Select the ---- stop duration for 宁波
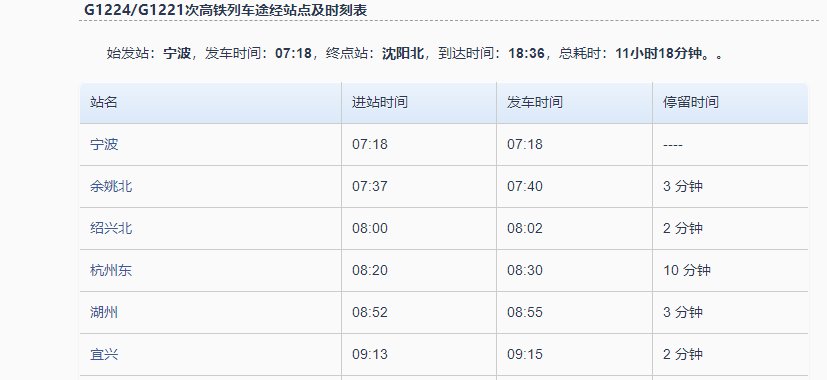Screen dimensions: 827x380 (673, 145)
